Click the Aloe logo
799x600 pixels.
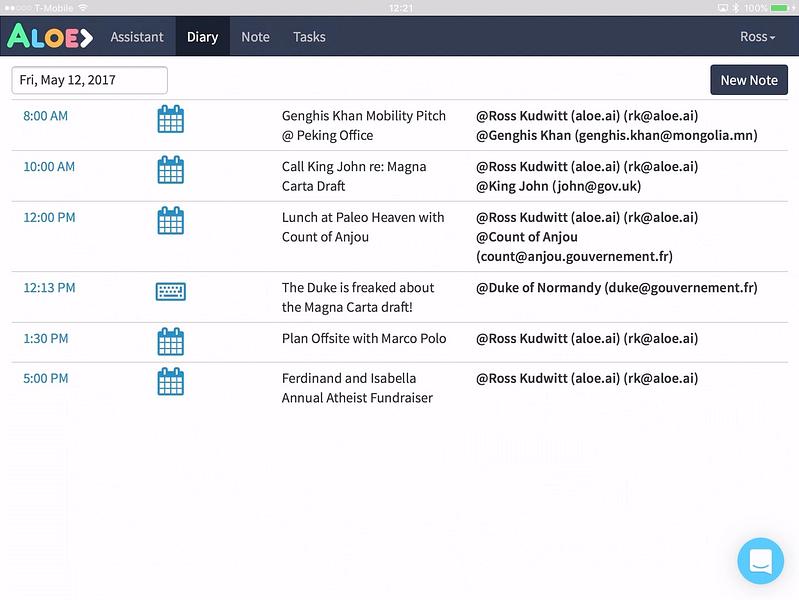[50, 36]
